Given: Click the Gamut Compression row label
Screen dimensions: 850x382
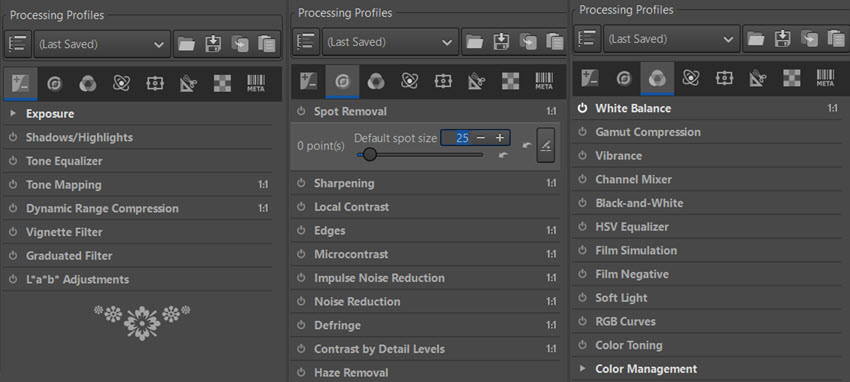Looking at the screenshot, I should 648,132.
